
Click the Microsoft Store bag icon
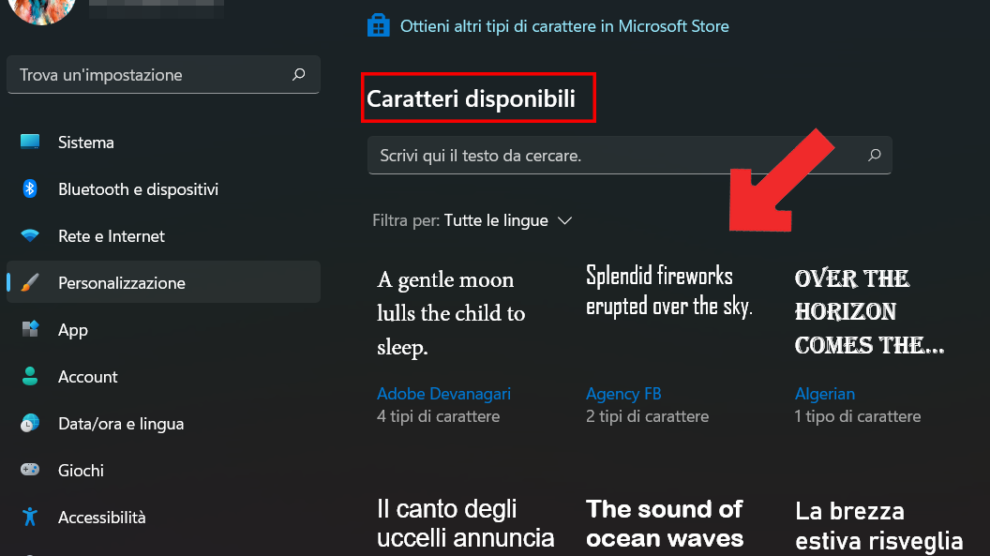tap(378, 25)
